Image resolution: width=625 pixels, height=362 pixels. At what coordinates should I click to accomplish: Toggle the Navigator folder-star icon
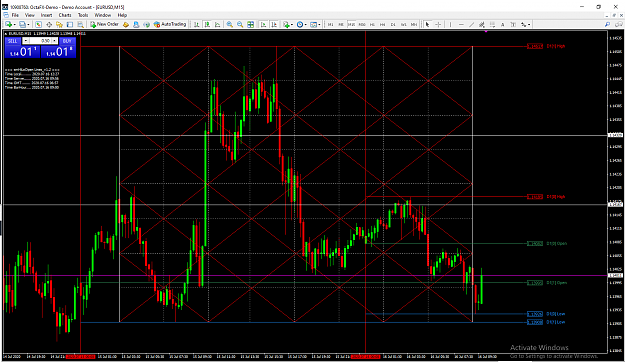(59, 25)
